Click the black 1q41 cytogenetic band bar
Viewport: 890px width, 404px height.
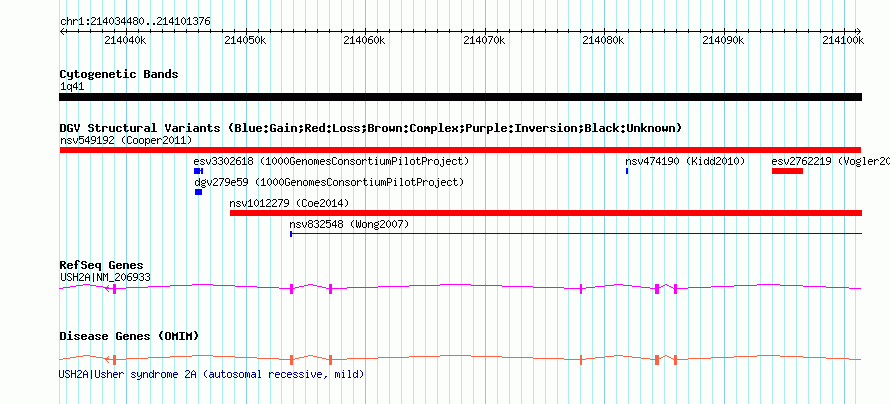460,97
